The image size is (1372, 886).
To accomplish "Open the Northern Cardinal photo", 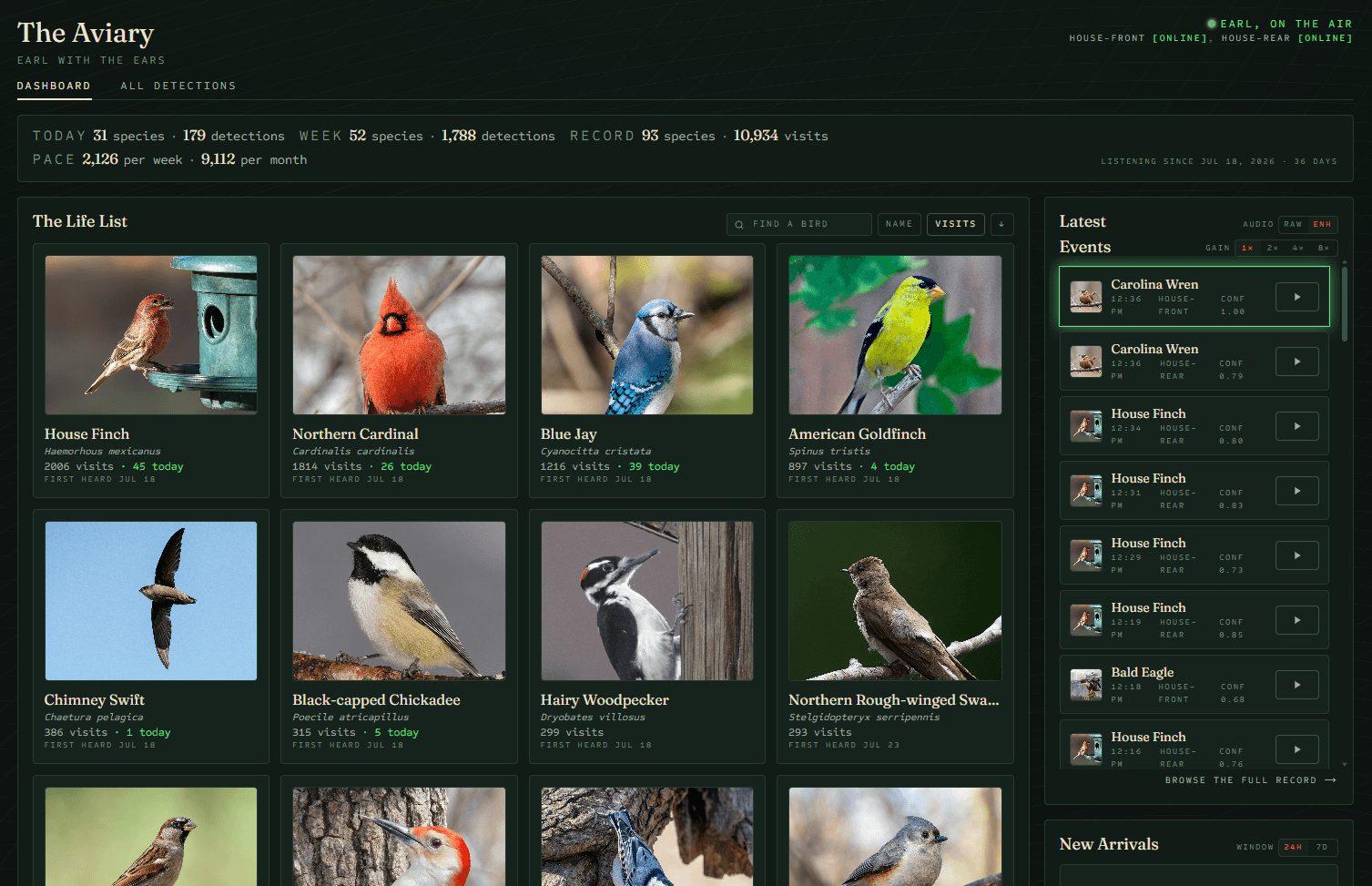I will pyautogui.click(x=399, y=335).
